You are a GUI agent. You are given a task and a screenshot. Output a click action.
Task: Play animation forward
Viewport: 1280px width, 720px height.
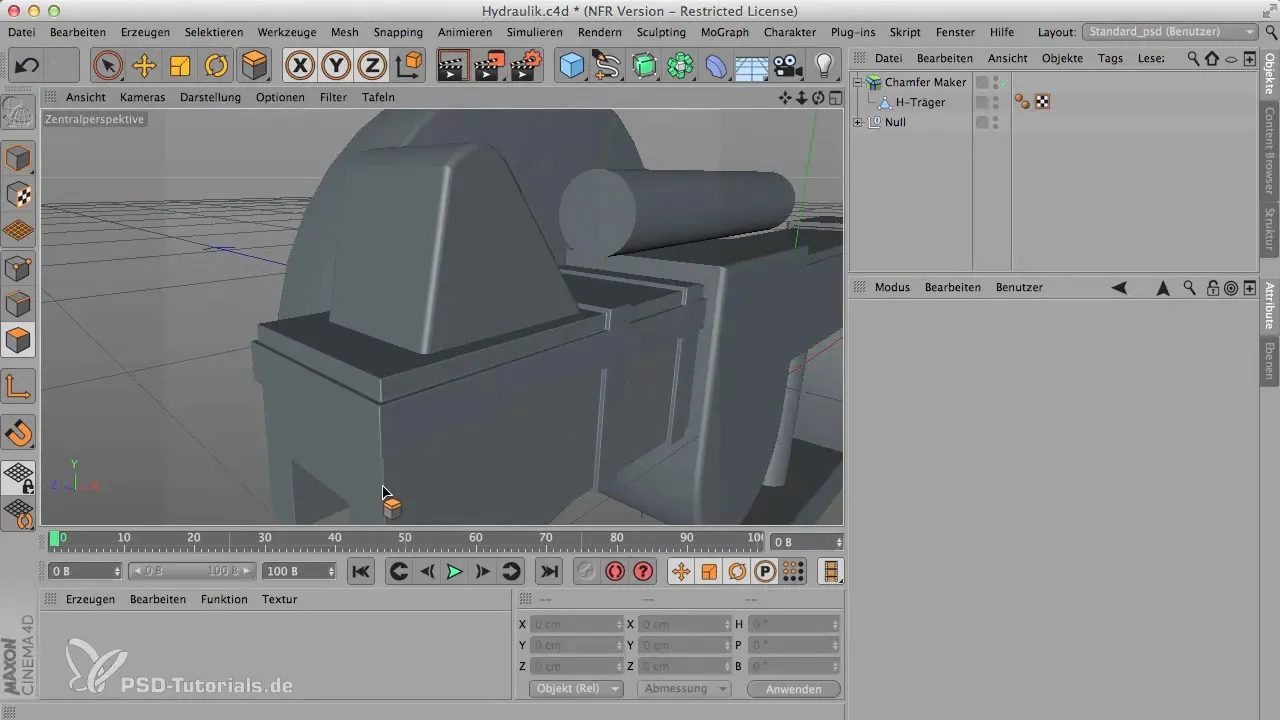[454, 571]
